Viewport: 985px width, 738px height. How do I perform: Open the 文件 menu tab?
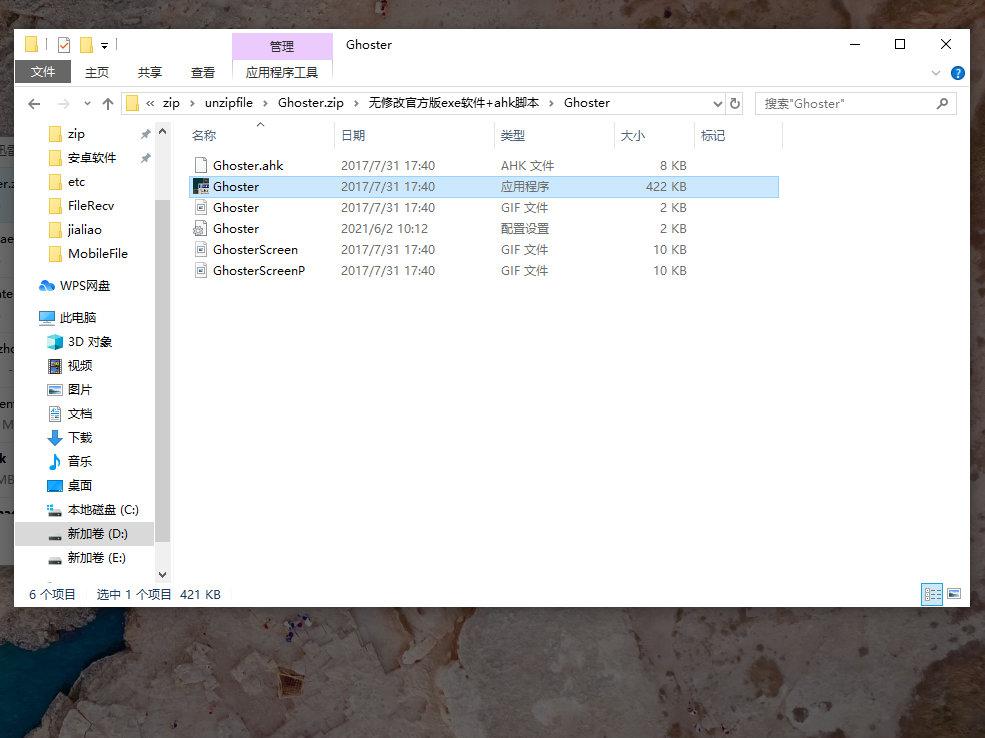tap(43, 72)
